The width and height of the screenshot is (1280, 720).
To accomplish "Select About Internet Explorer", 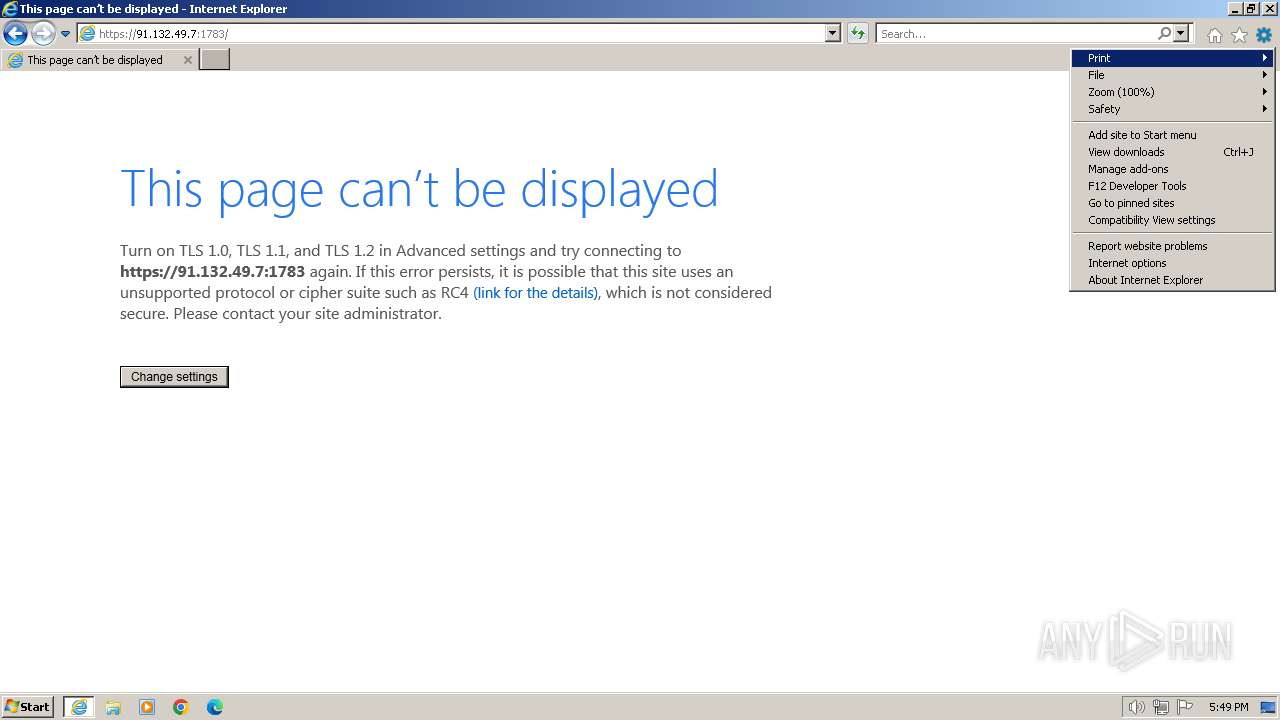I will pos(1172,280).
